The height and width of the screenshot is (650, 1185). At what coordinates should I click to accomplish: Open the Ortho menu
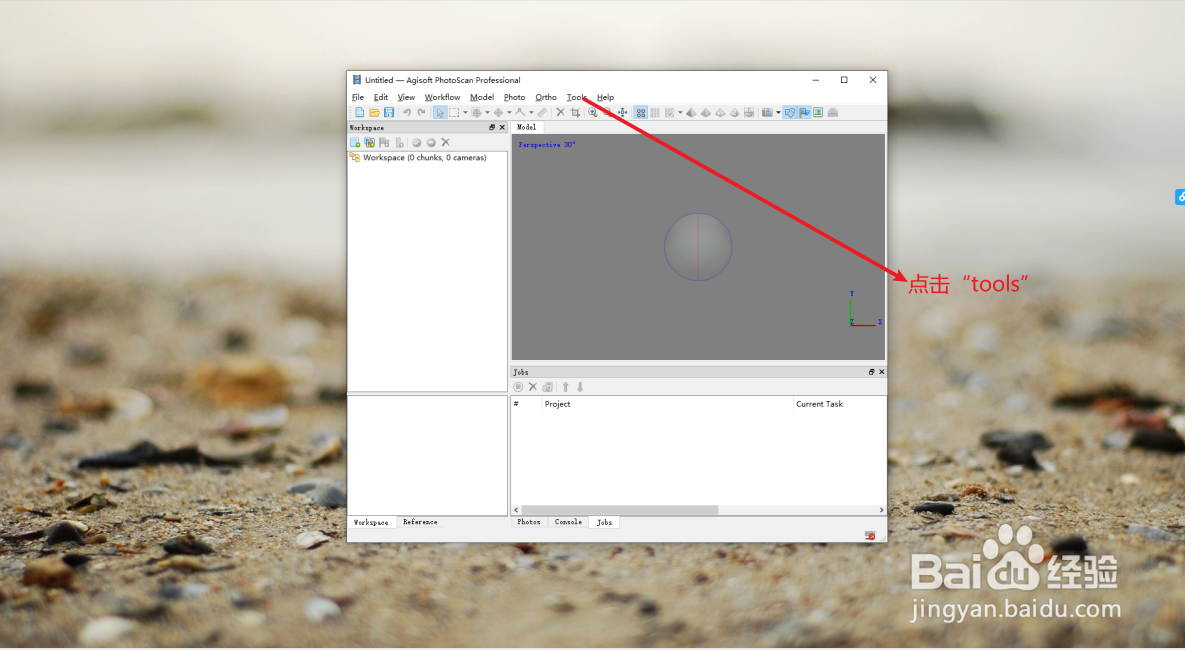[546, 97]
